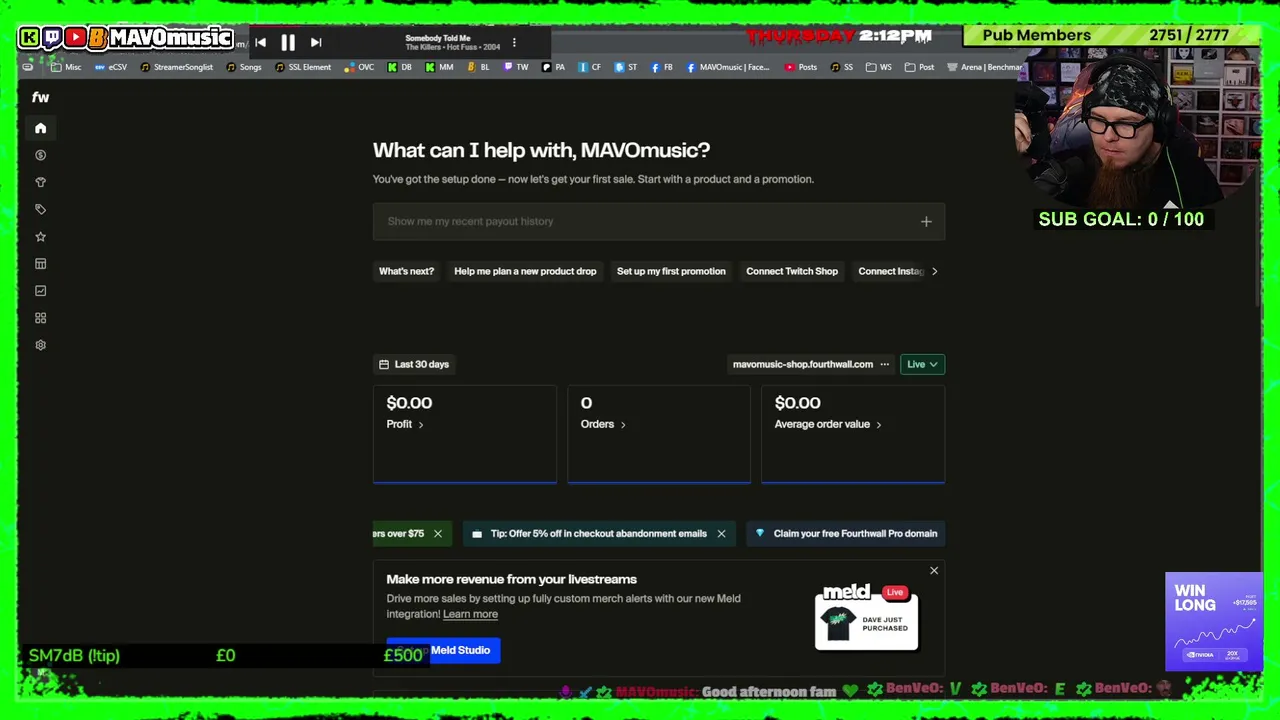Viewport: 1280px width, 720px height.
Task: Open the apps grid sidebar icon
Action: point(40,318)
